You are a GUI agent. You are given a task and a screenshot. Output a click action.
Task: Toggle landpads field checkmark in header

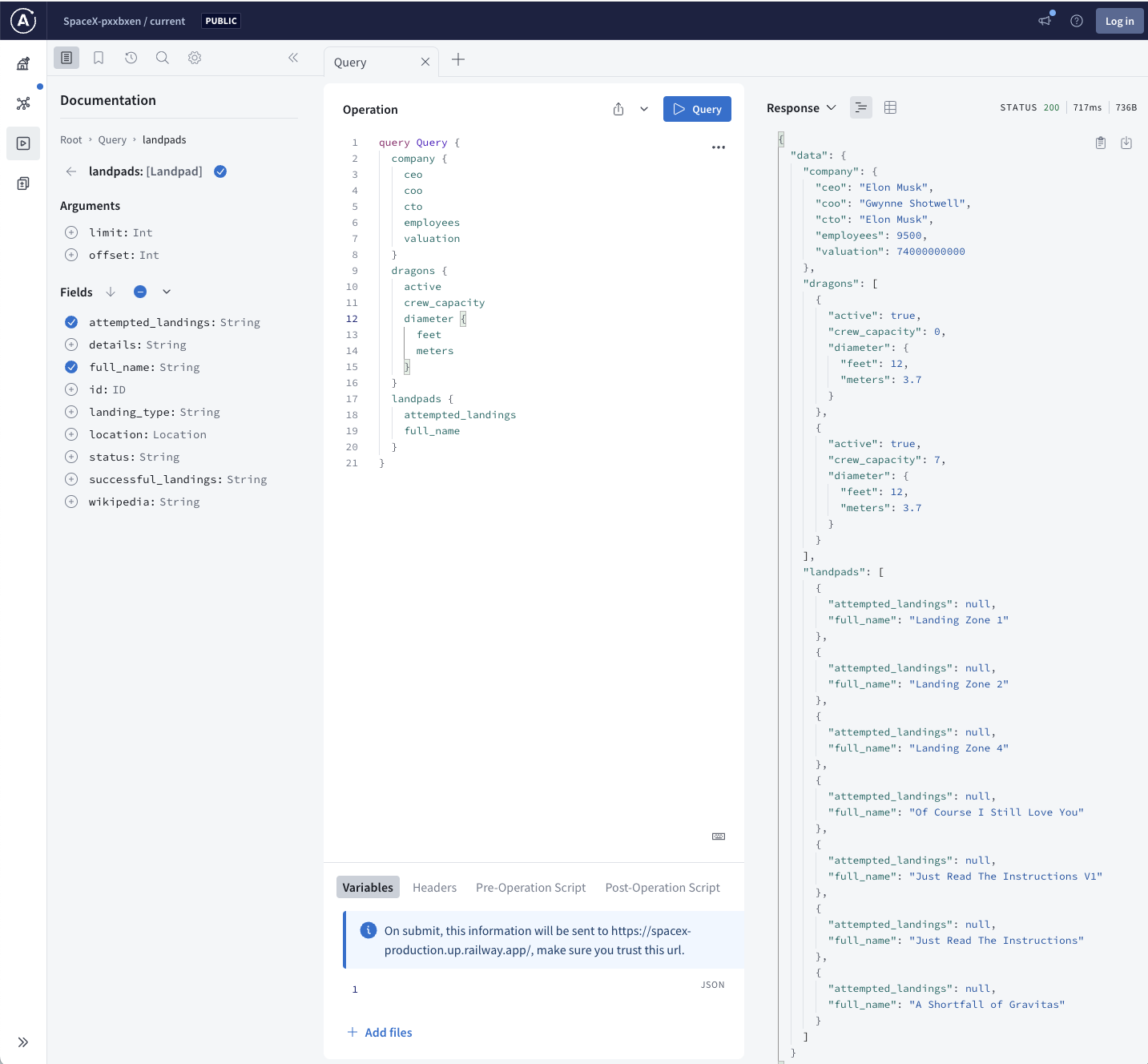(220, 171)
